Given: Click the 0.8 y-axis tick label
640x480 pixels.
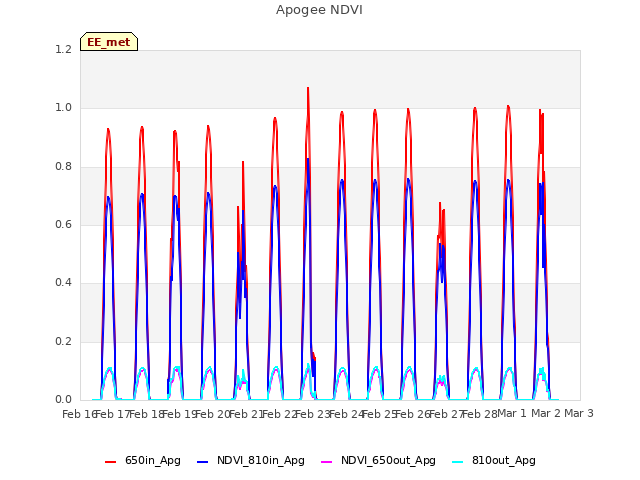Looking at the screenshot, I should click(63, 166).
